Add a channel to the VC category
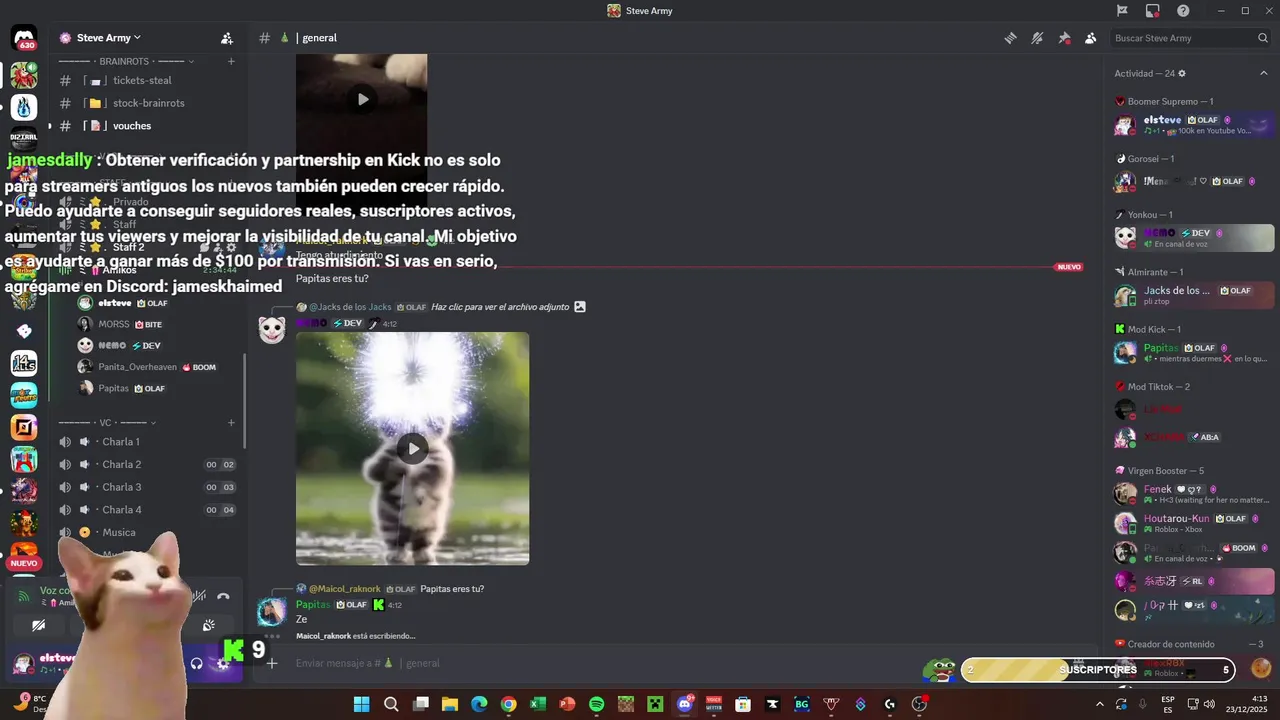This screenshot has width=1280, height=720. pos(231,423)
